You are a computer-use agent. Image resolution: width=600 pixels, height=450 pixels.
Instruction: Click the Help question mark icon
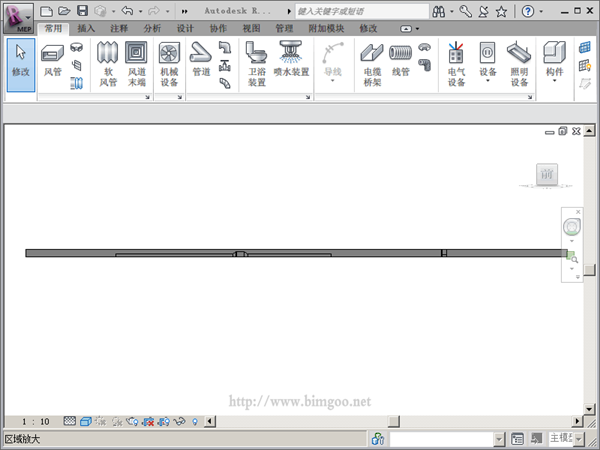coord(528,11)
